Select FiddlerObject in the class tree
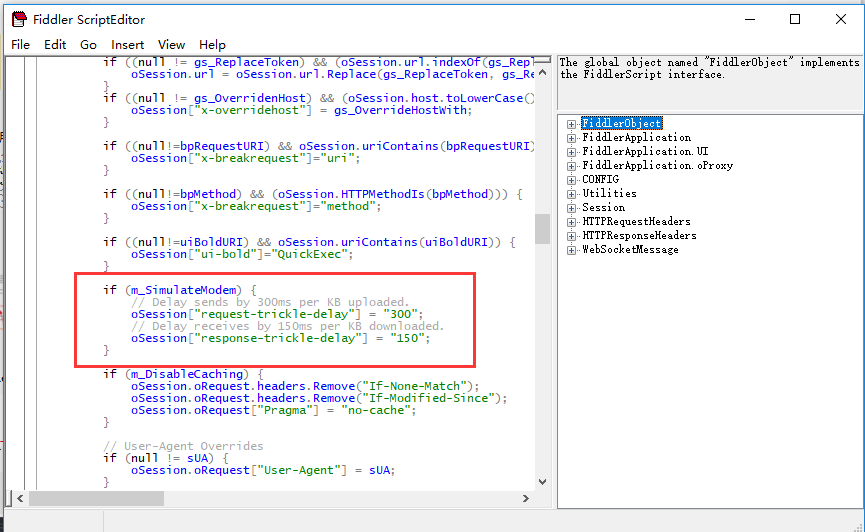 tap(622, 123)
